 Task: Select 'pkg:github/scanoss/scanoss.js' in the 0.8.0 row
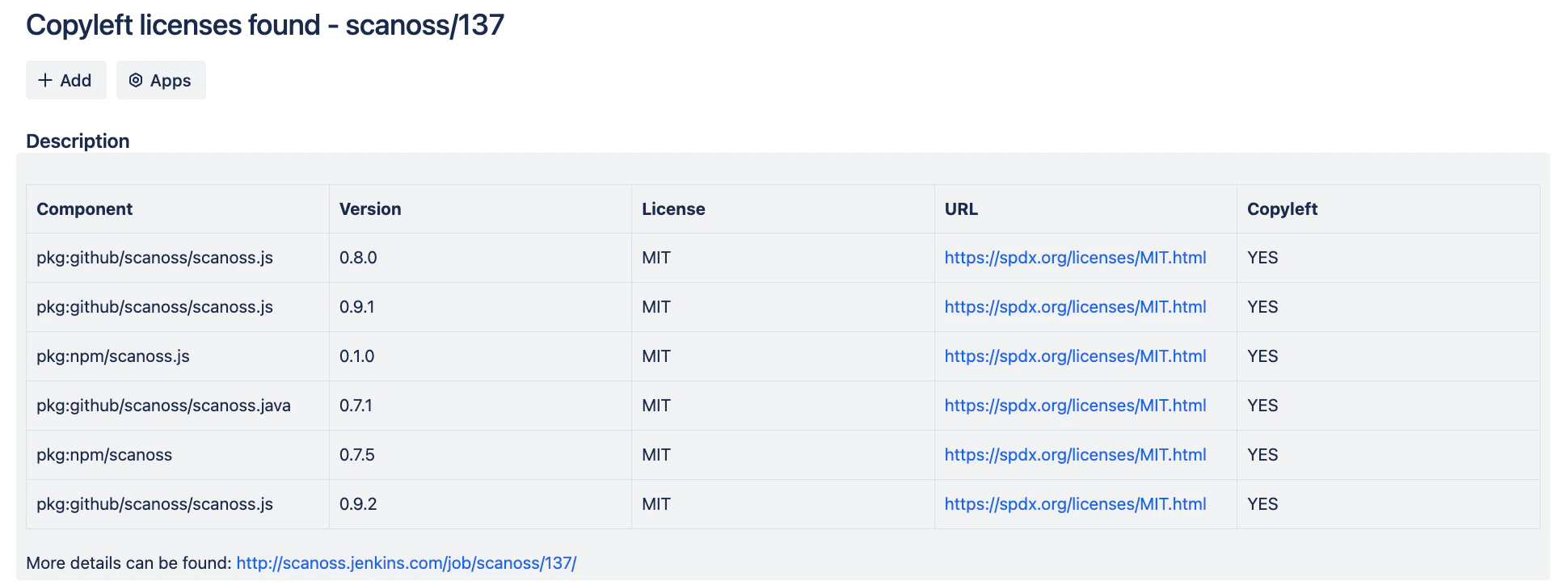[x=154, y=258]
